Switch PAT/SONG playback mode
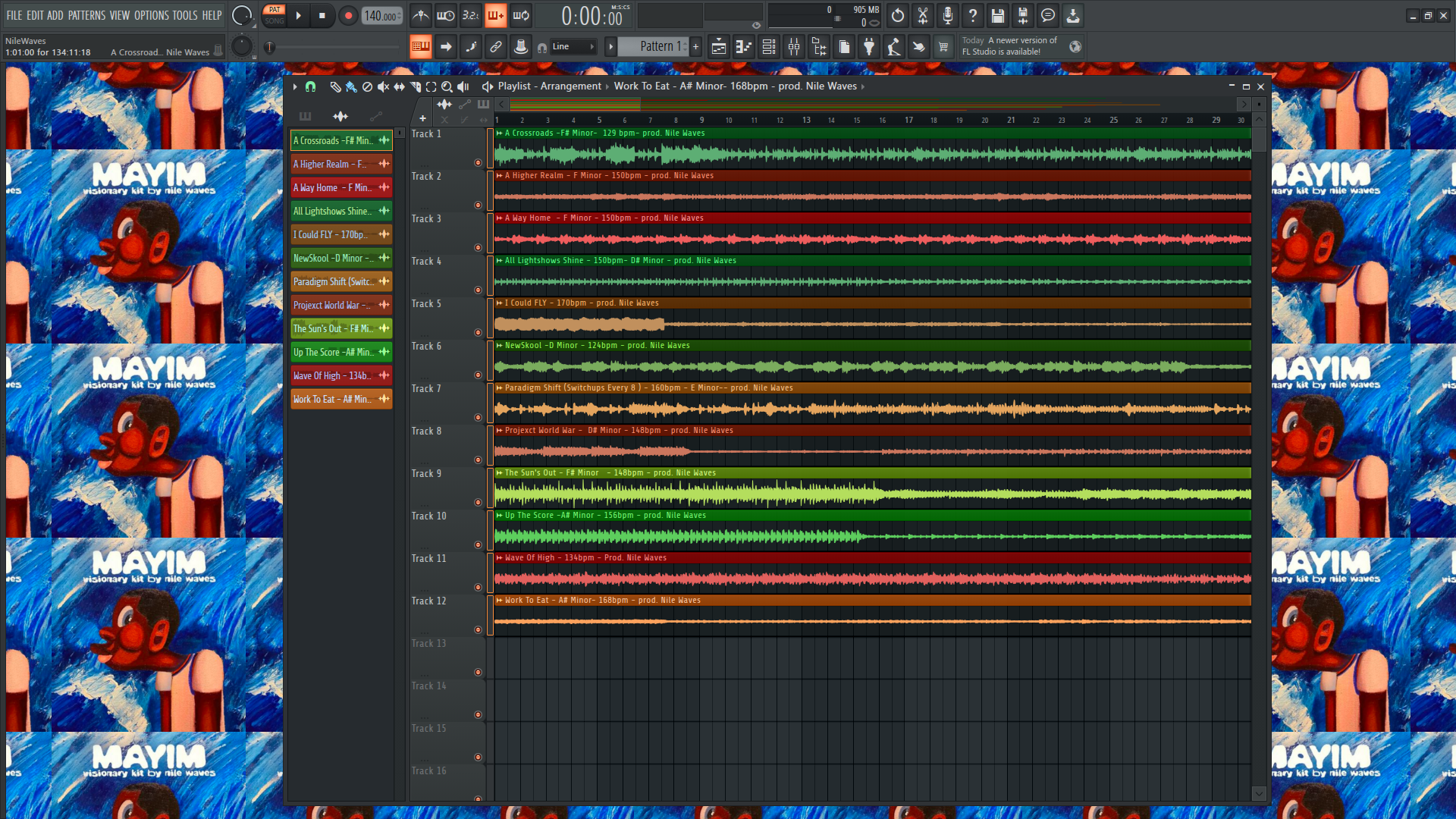 (274, 15)
